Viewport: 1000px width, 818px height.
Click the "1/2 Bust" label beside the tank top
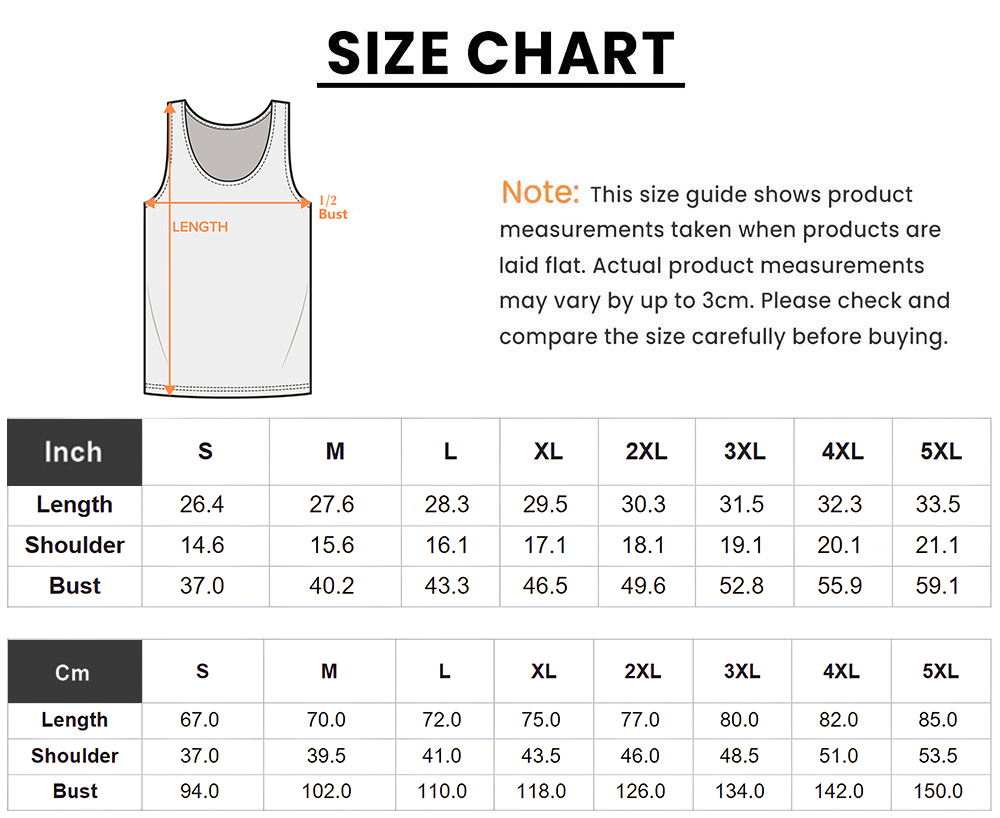click(x=332, y=208)
